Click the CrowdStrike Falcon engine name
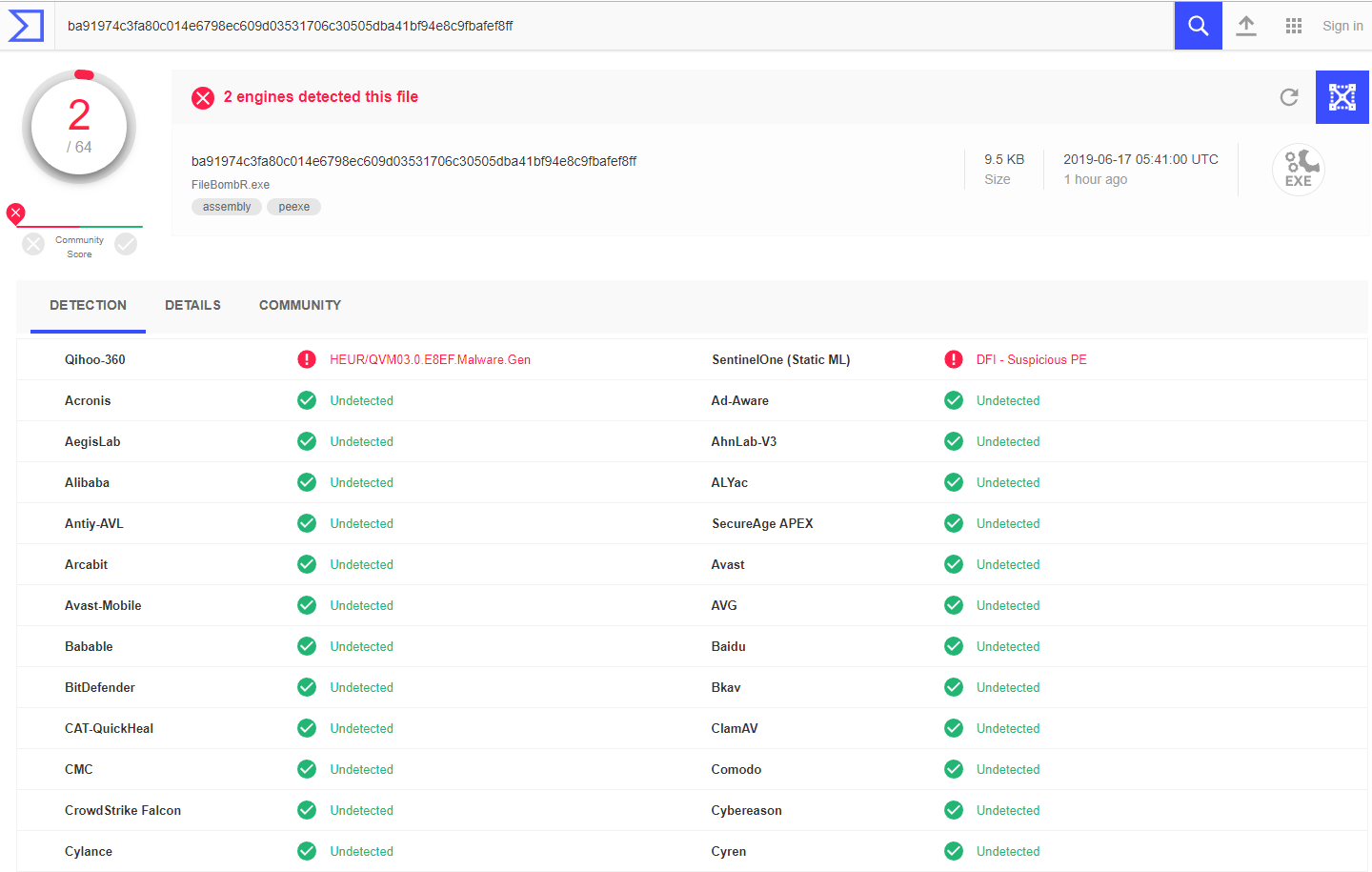The width and height of the screenshot is (1372, 872). click(123, 810)
